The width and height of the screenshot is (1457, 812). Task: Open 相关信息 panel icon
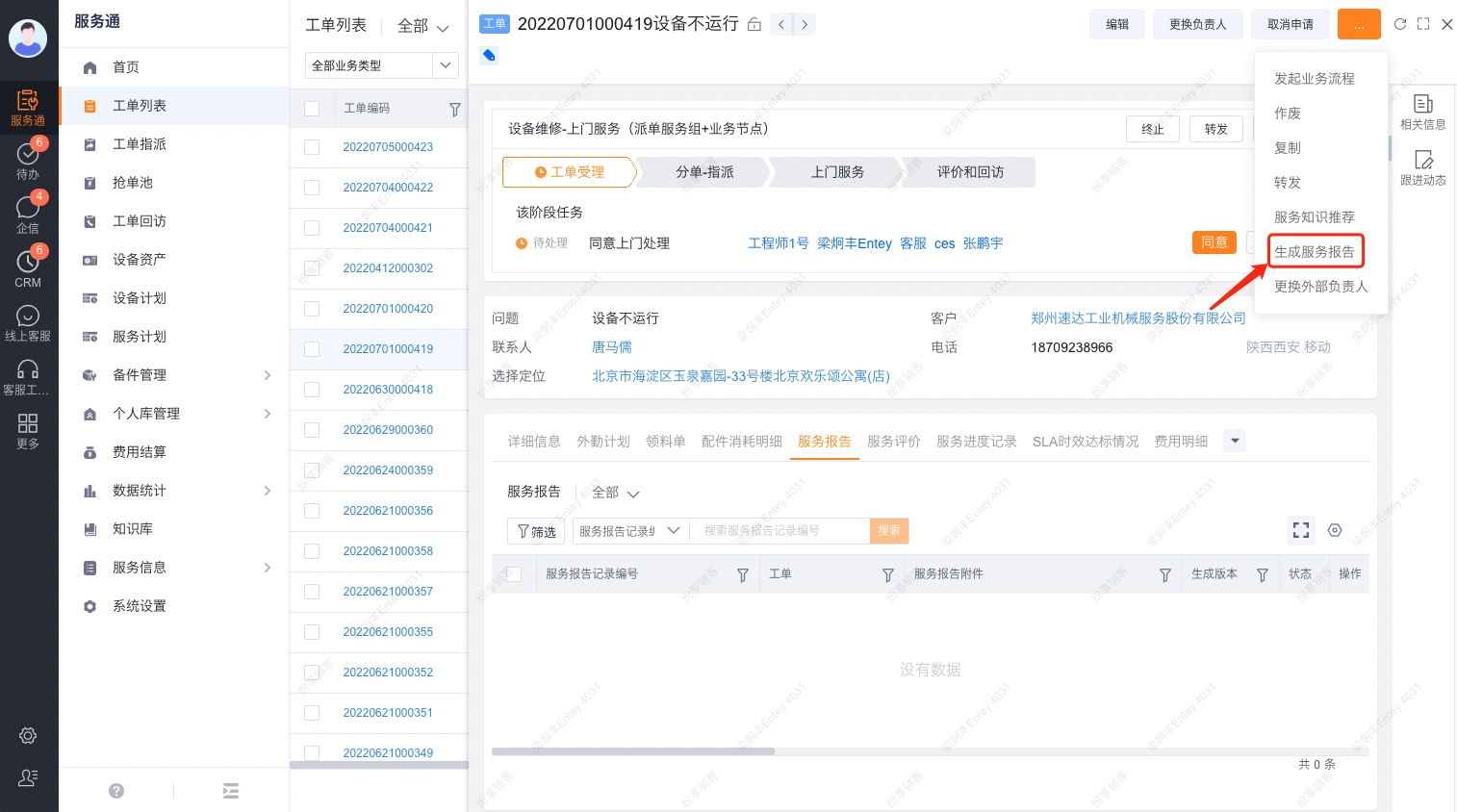(1422, 111)
